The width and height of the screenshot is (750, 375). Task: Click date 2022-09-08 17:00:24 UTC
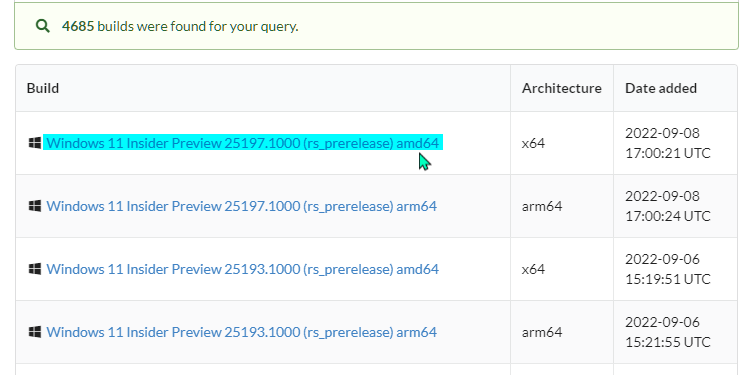668,206
